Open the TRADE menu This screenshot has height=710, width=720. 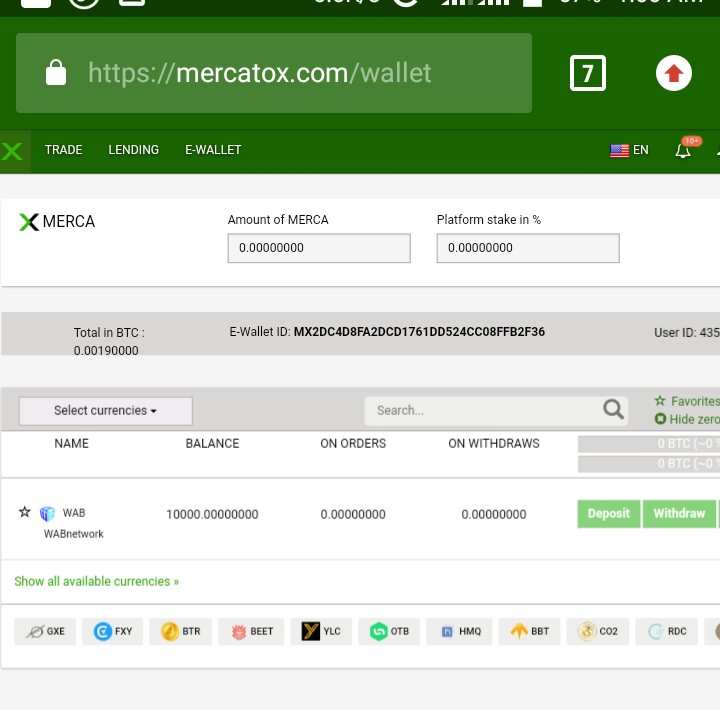(x=63, y=150)
